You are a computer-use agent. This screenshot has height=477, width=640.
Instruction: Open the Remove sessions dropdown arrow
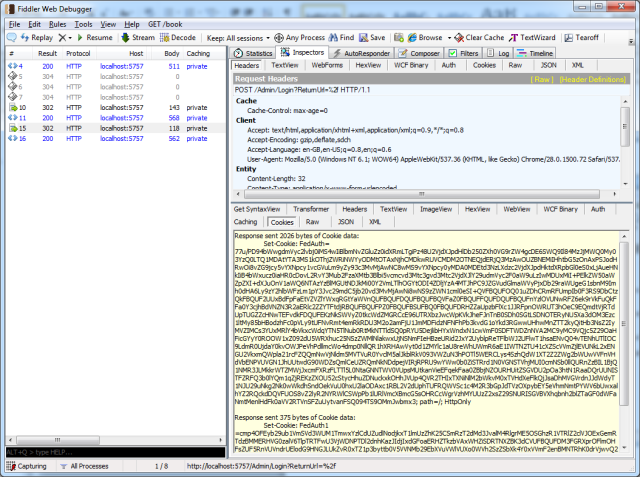(70, 38)
